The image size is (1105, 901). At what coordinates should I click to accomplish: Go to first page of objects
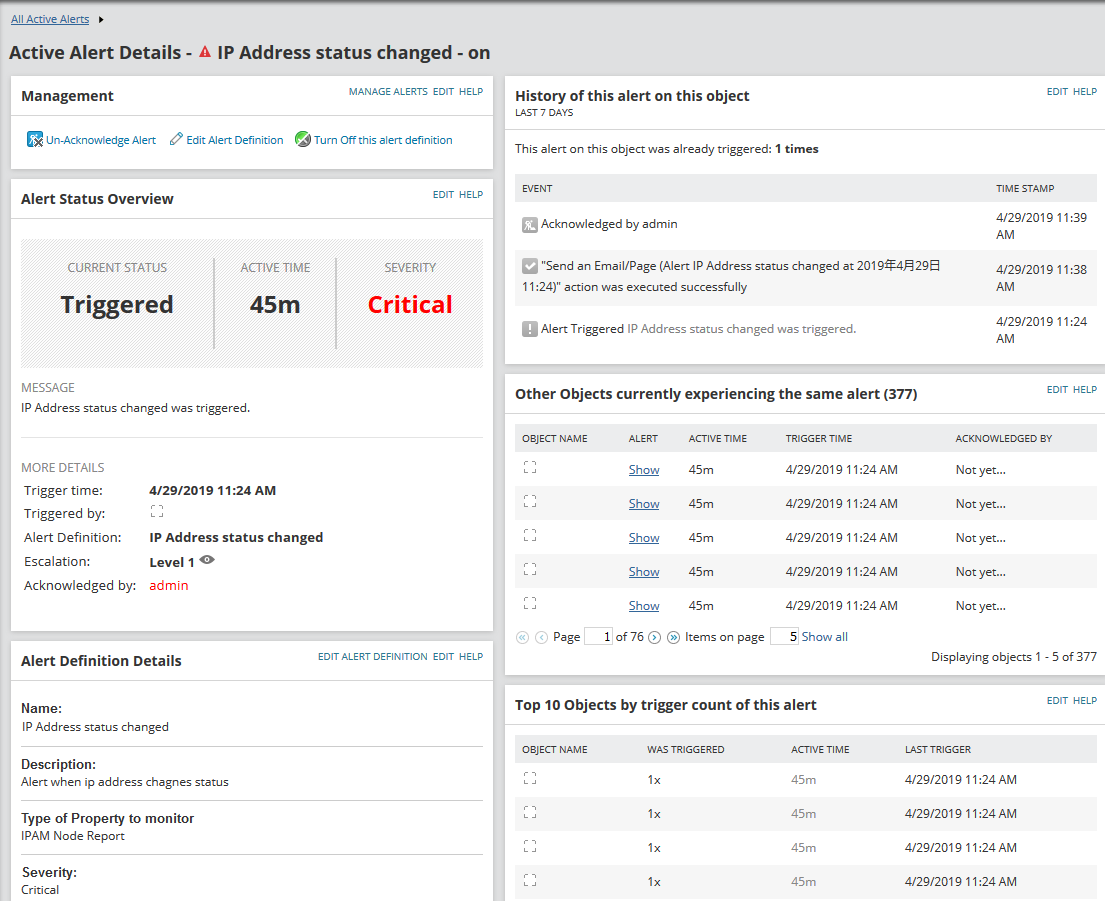pyautogui.click(x=522, y=637)
